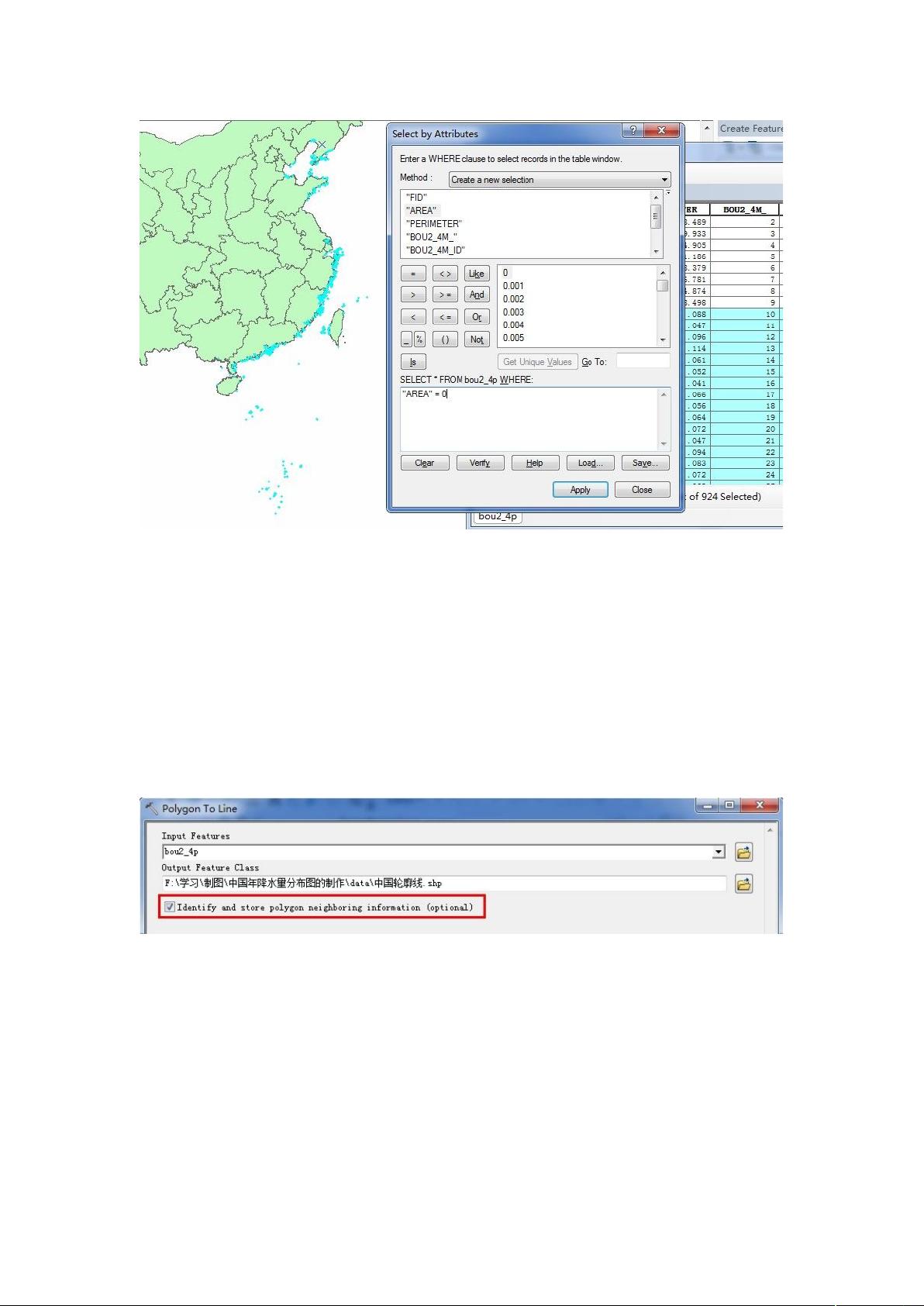Click the question mark help icon in title bar
Image resolution: width=924 pixels, height=1306 pixels.
coord(633,131)
